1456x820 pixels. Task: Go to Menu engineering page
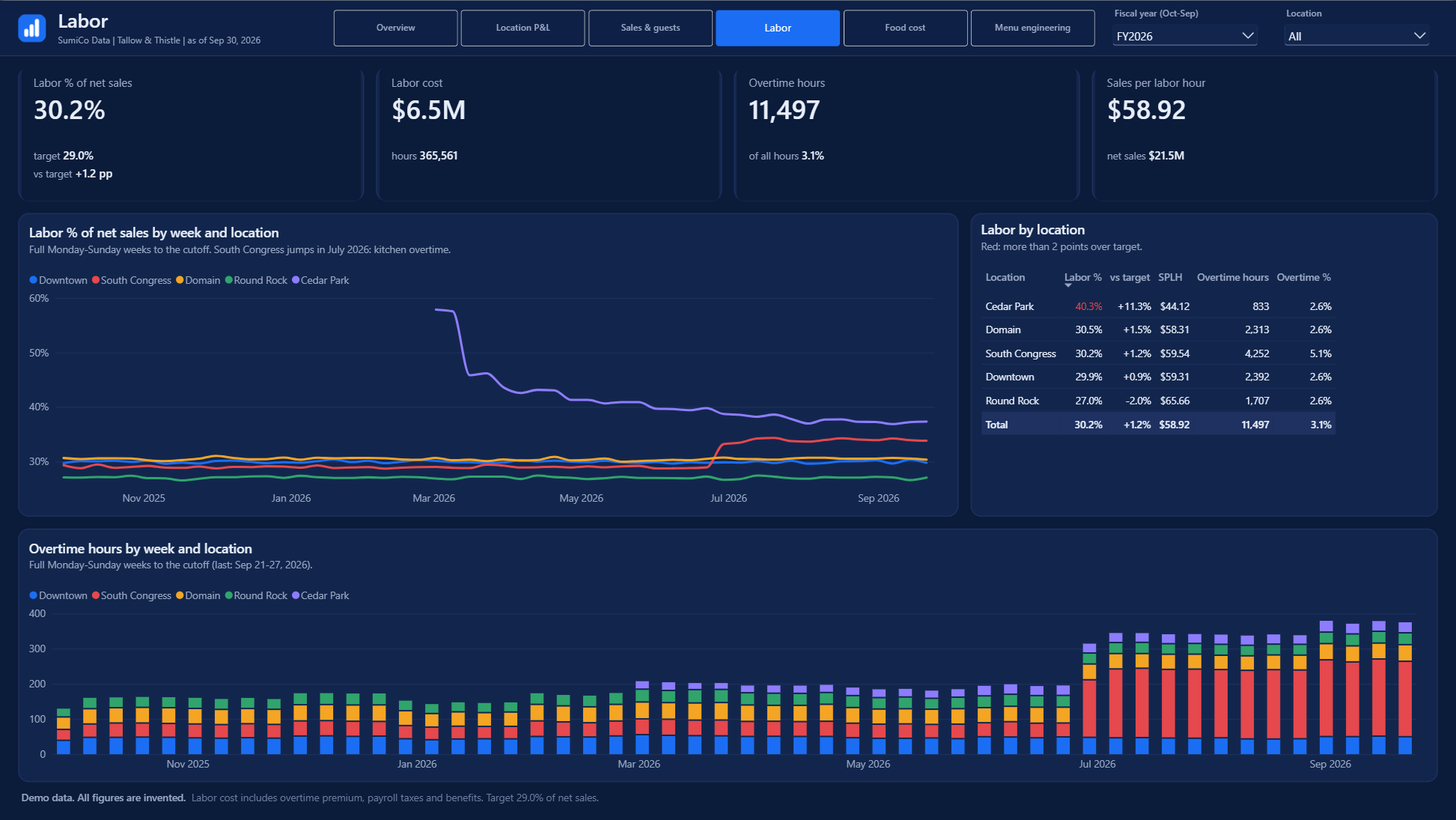pos(1032,28)
